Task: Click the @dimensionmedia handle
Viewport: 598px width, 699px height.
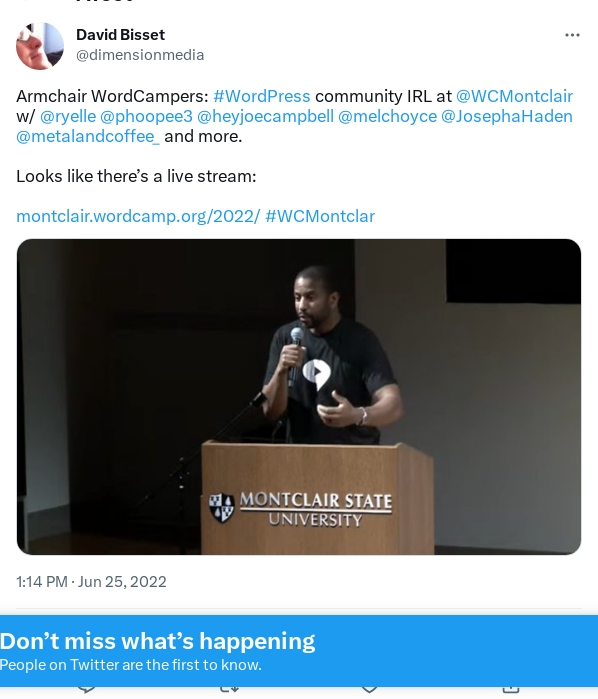Action: tap(140, 55)
